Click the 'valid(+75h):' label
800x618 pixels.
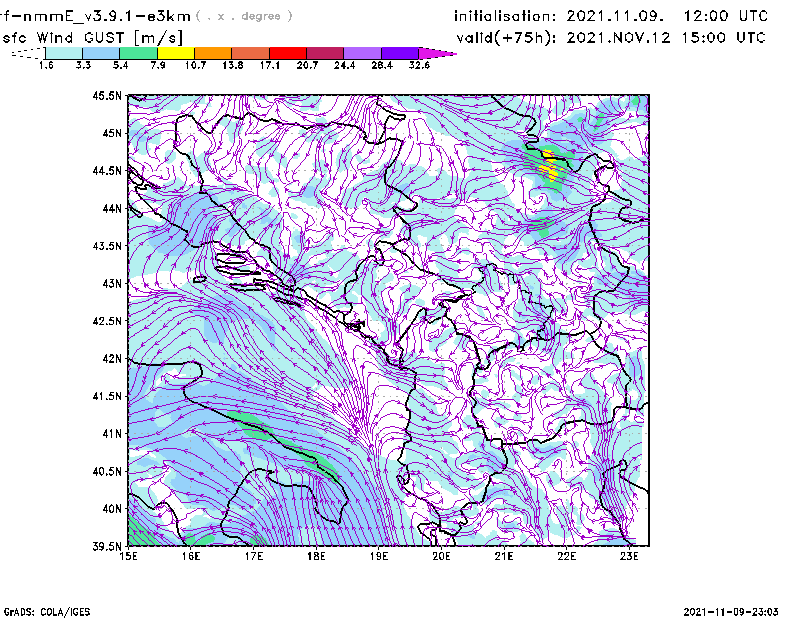point(507,38)
